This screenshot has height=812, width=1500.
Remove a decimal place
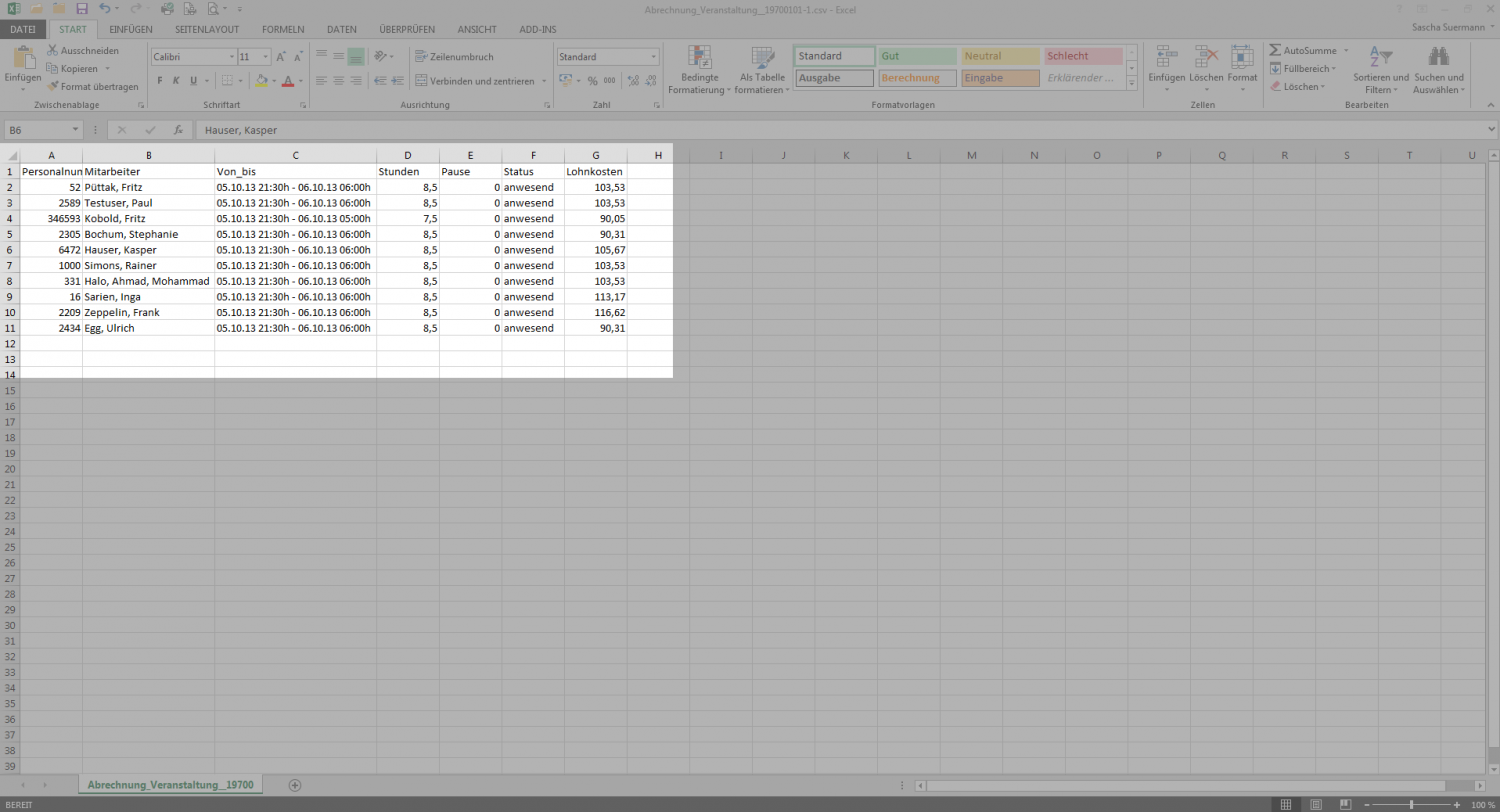click(650, 81)
